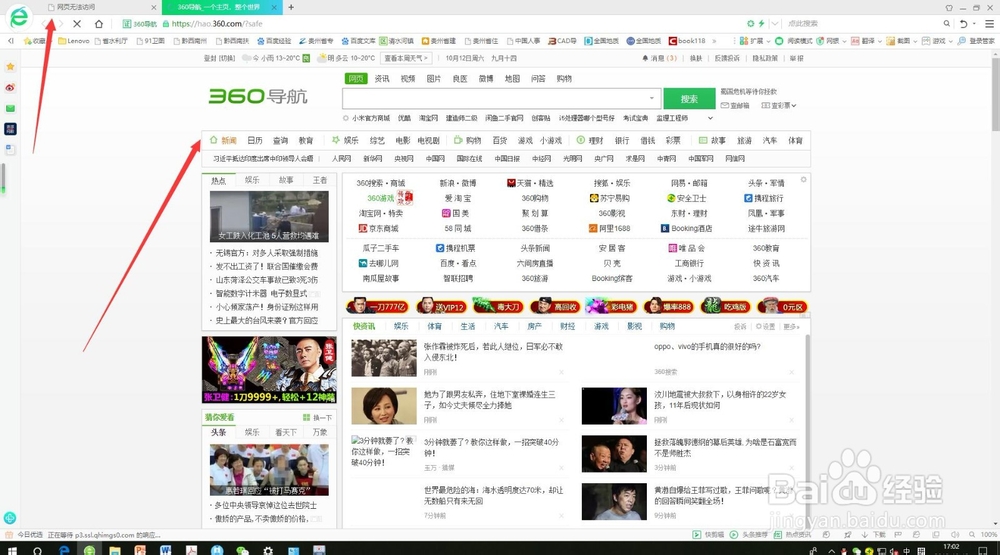Viewport: 1000px width, 555px height.
Task: Expand the hot search keywords chevron
Action: point(710,118)
